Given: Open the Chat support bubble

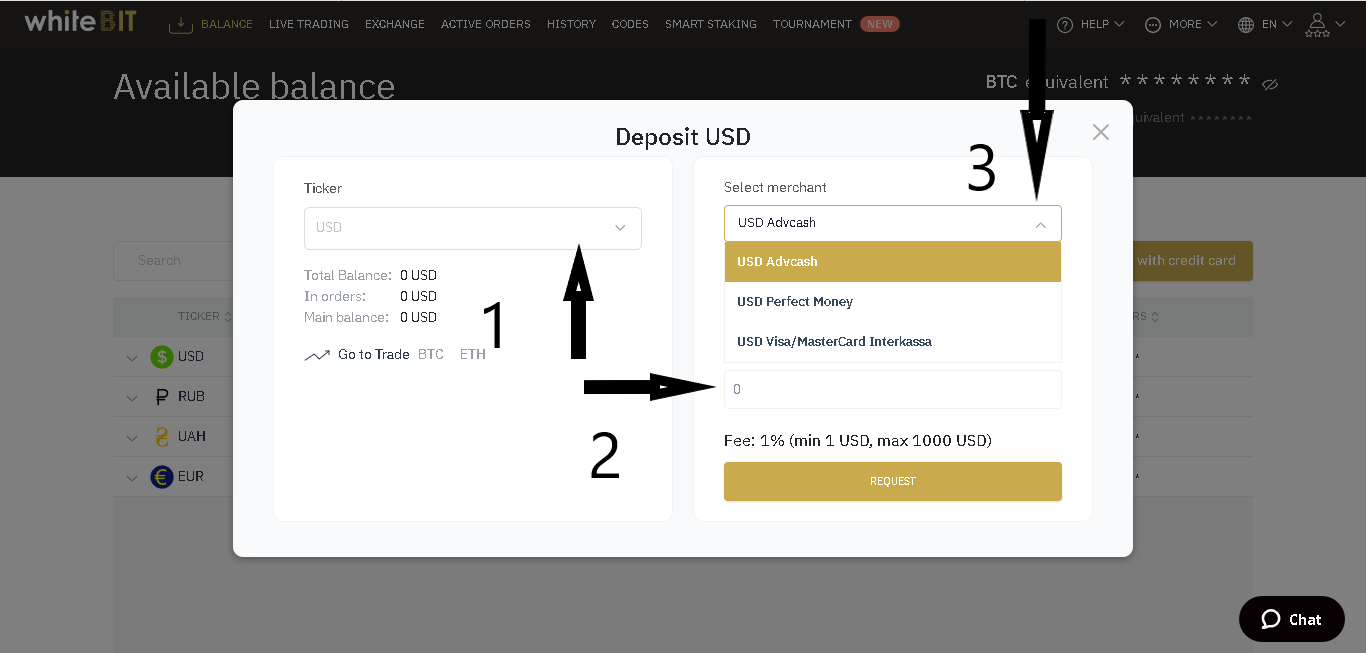Looking at the screenshot, I should pos(1290,619).
